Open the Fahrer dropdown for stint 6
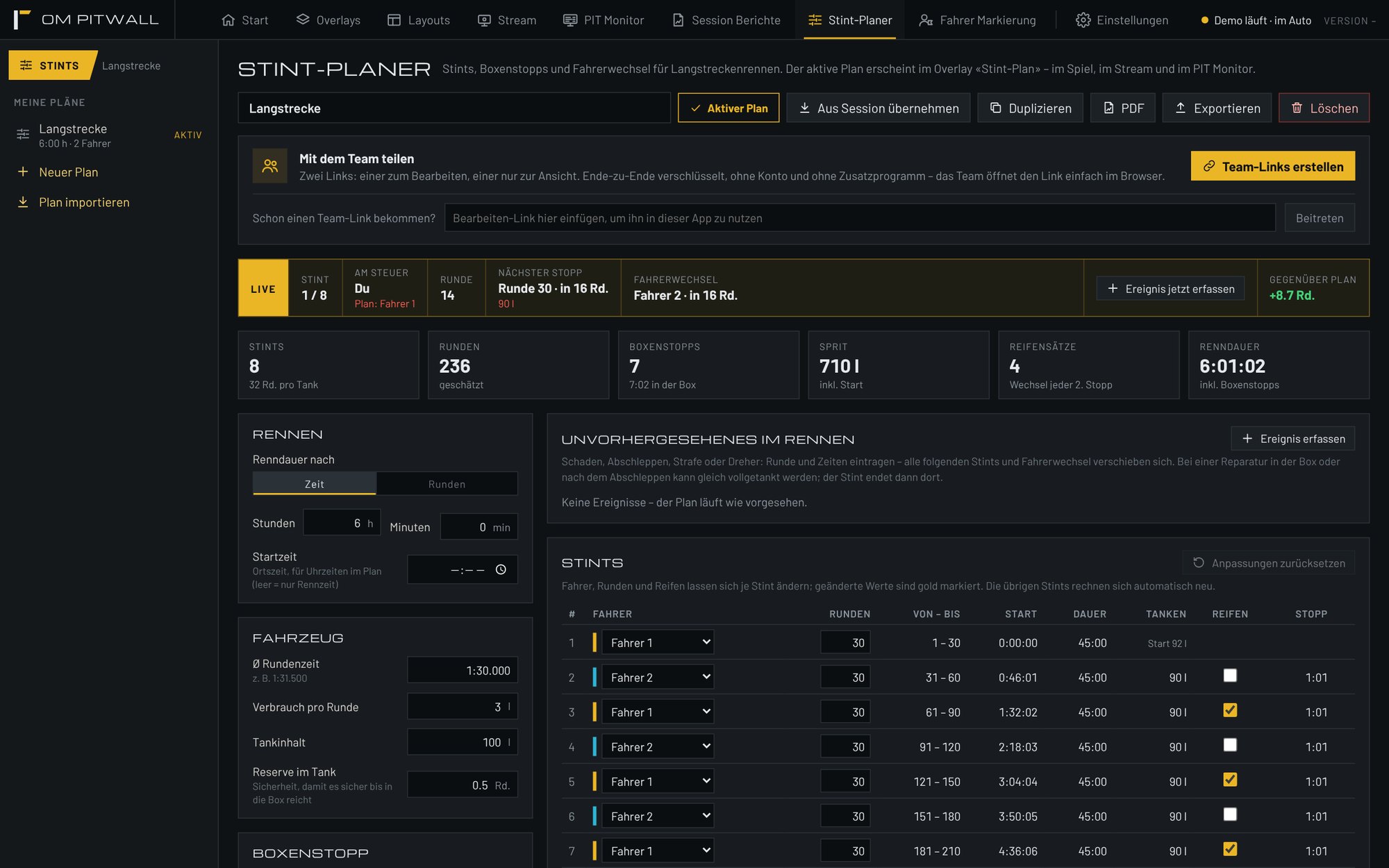 pyautogui.click(x=658, y=816)
